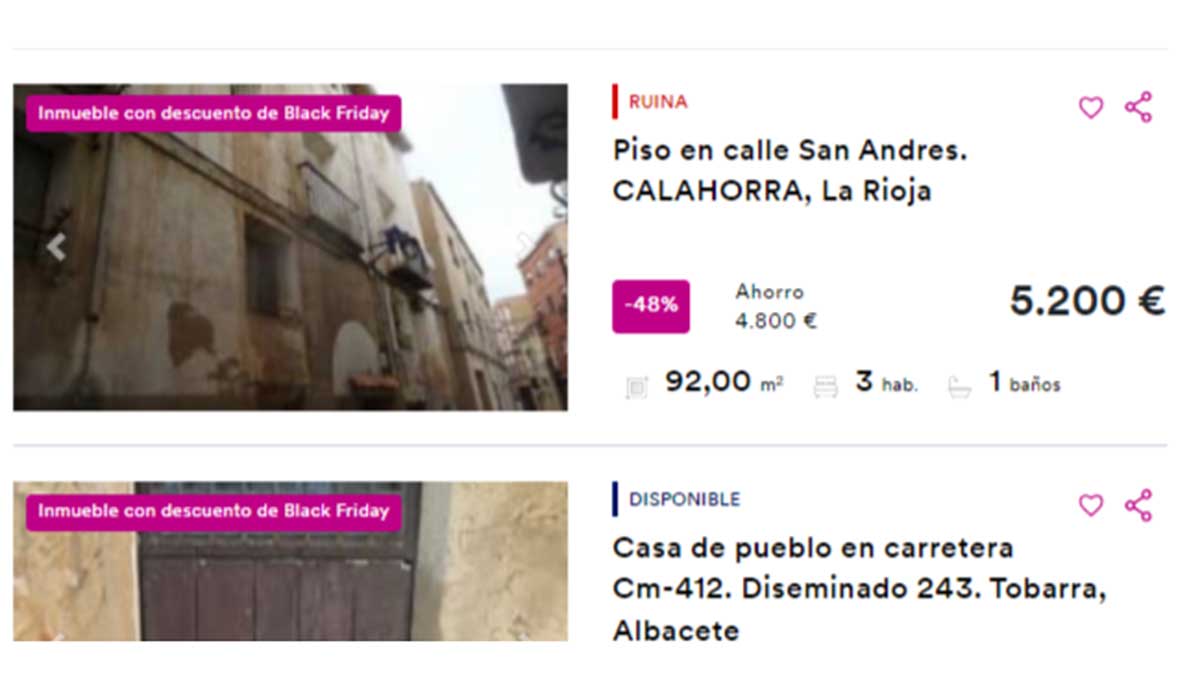This screenshot has width=1200, height=675.
Task: Open the Calahorra building photo
Action: (x=290, y=247)
